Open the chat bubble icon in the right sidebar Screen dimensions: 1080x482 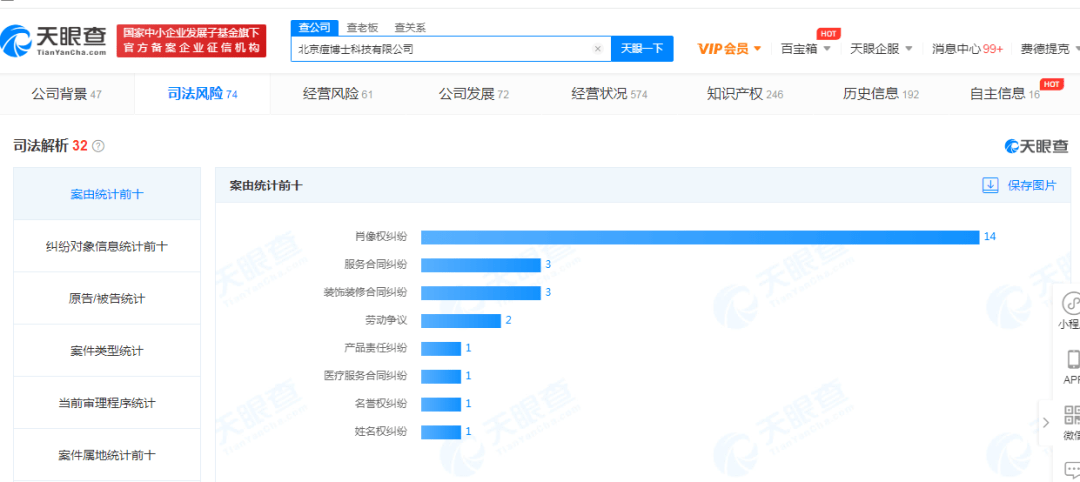[1072, 470]
